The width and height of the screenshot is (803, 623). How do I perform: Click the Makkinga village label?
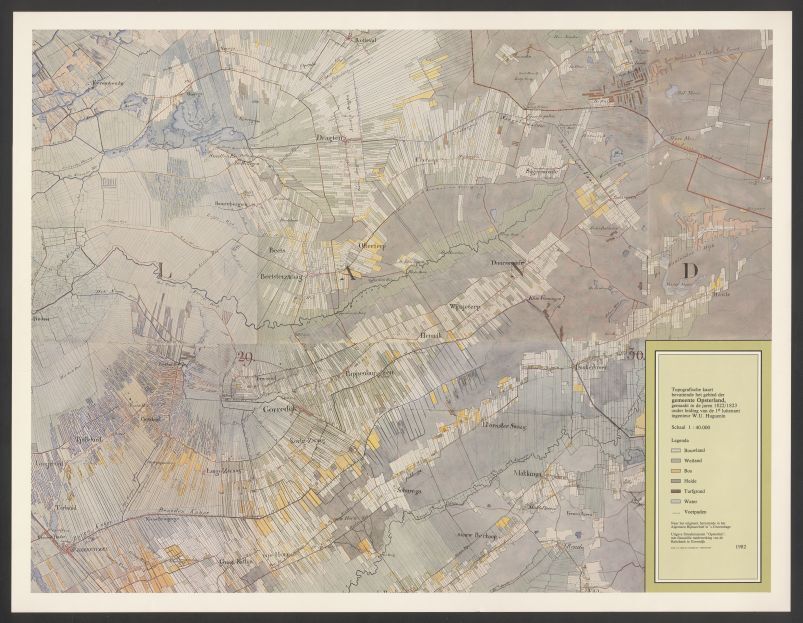point(526,472)
